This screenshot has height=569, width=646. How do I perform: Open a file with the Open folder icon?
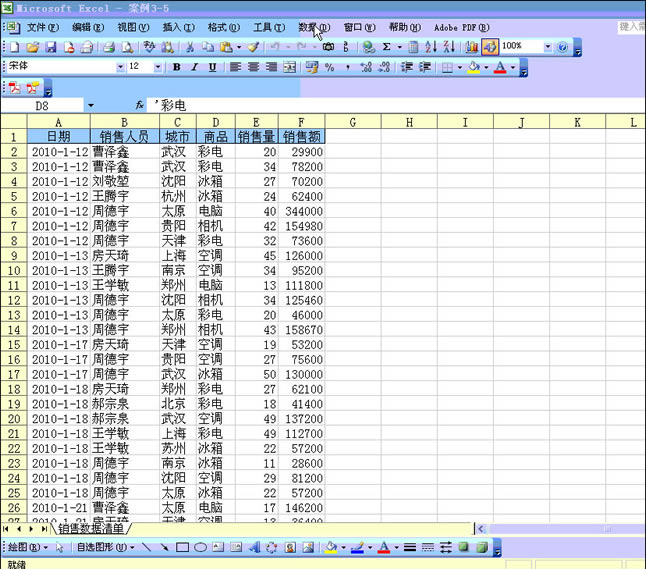click(x=33, y=47)
